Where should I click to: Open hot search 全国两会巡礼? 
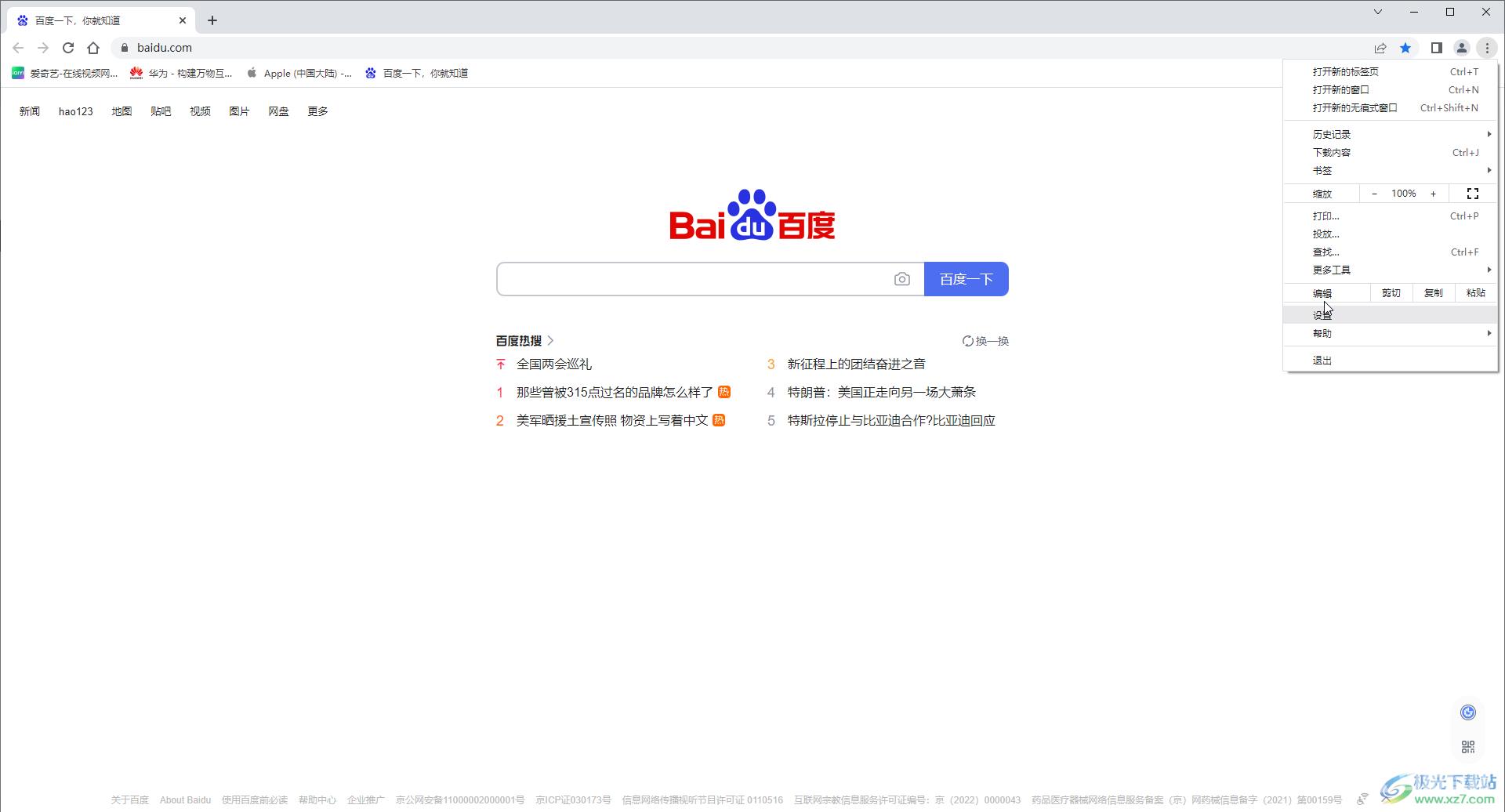[554, 364]
